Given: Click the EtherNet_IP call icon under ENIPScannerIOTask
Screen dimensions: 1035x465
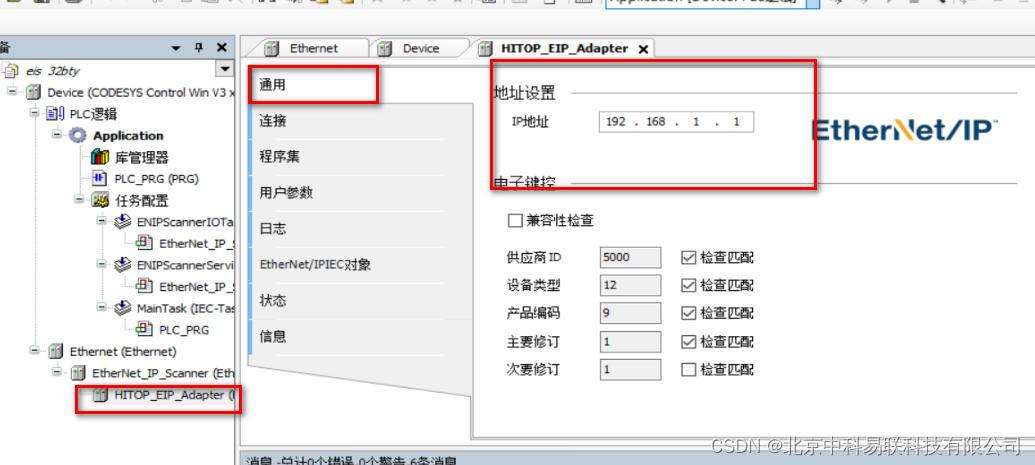Looking at the screenshot, I should tap(144, 243).
